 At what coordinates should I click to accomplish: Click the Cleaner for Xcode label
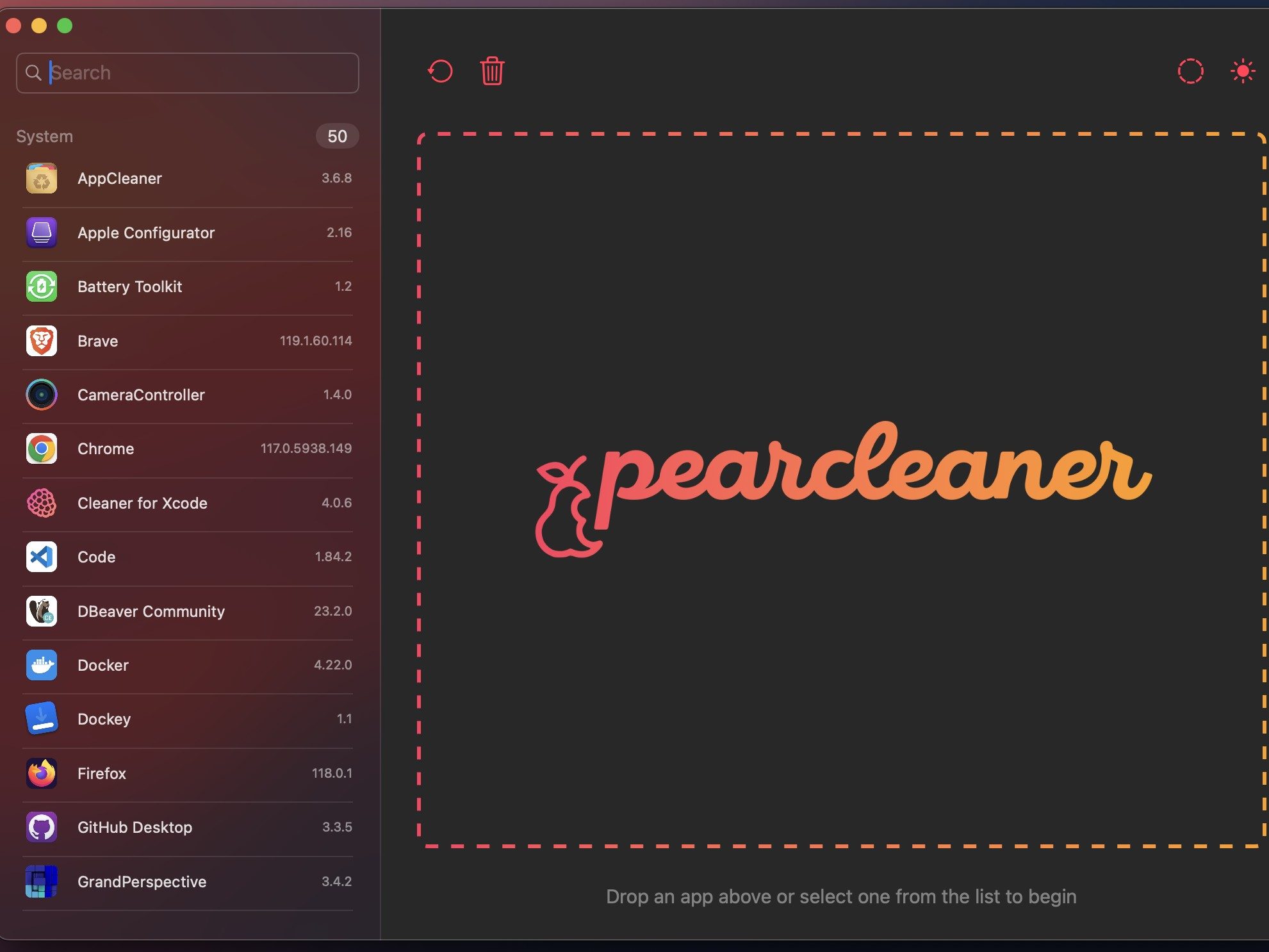click(142, 504)
